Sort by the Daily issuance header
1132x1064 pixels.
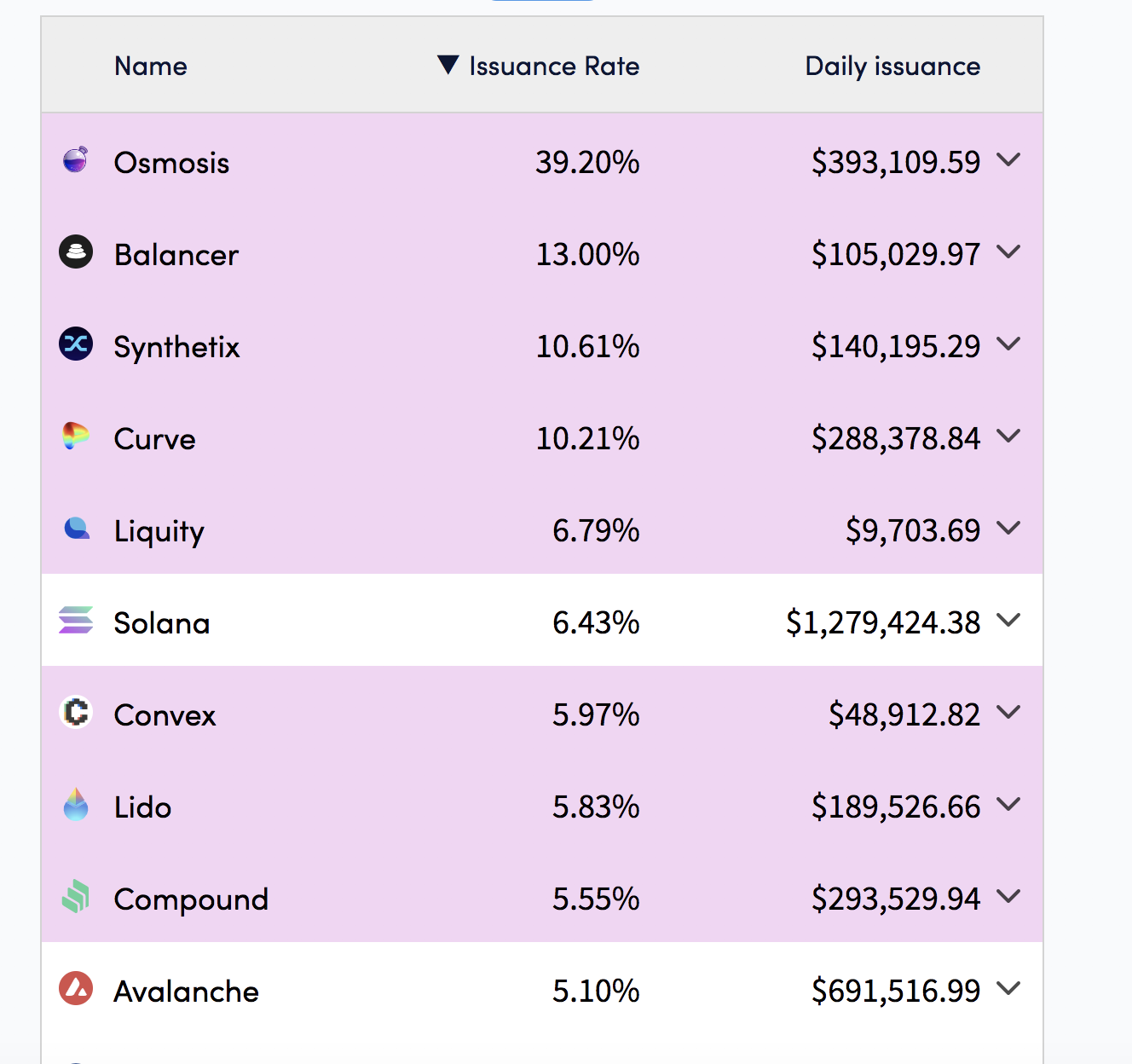892,66
